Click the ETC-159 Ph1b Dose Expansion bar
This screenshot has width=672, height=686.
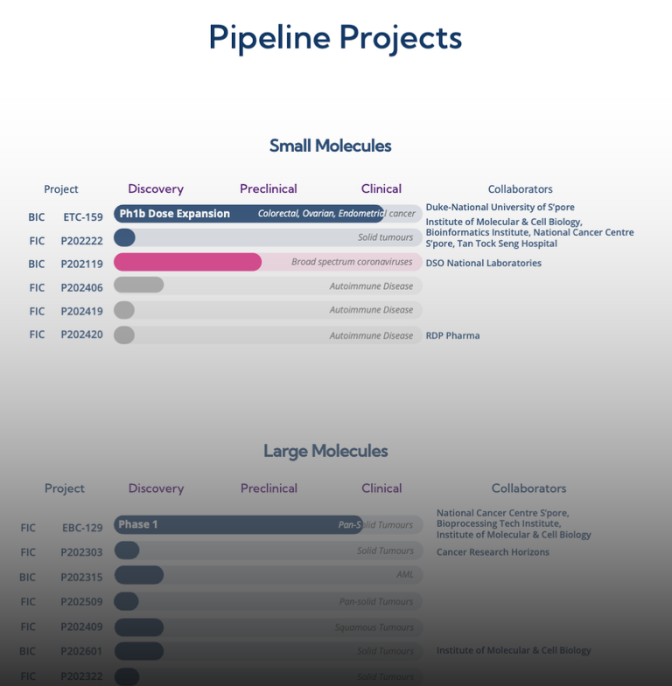pyautogui.click(x=248, y=214)
